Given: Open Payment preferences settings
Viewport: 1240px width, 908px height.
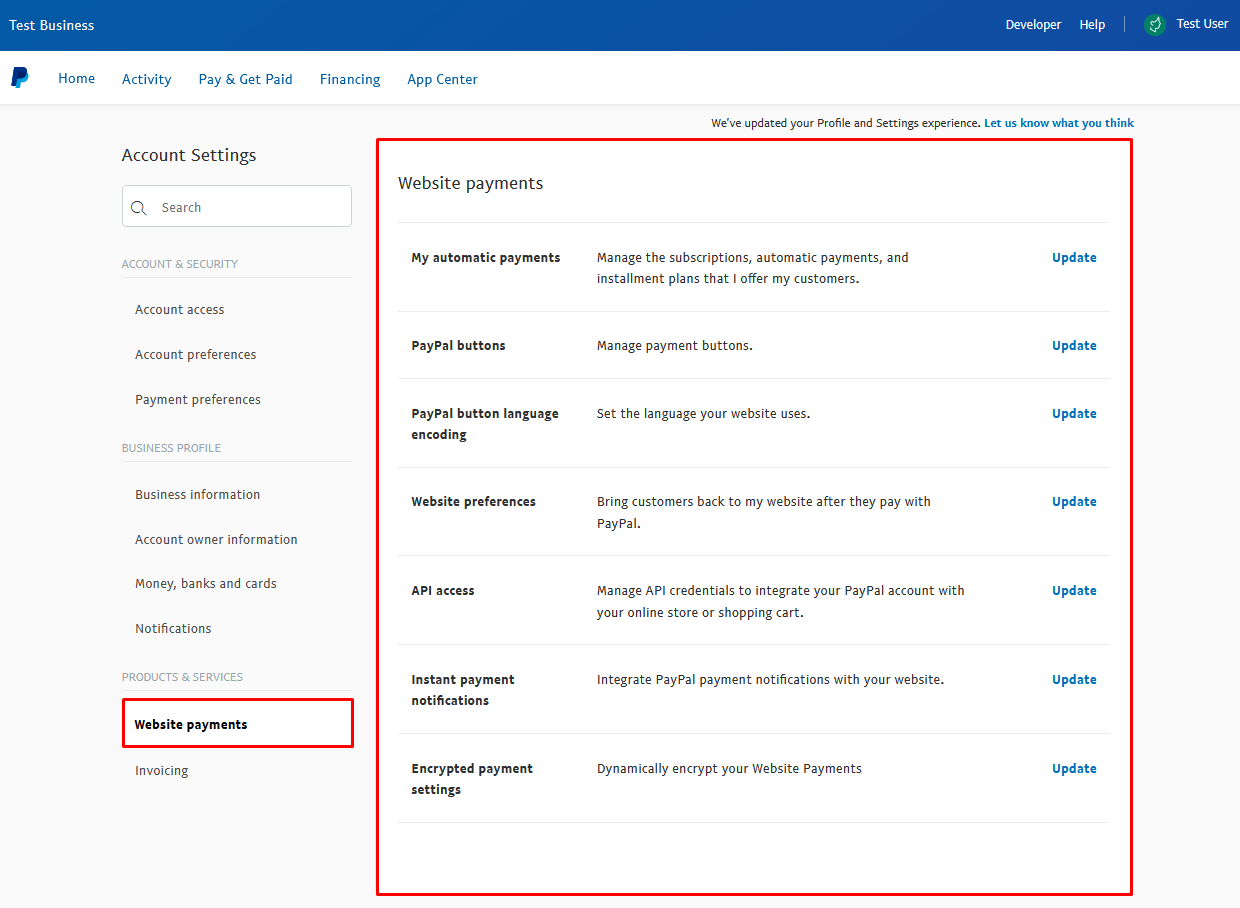Looking at the screenshot, I should pyautogui.click(x=198, y=400).
